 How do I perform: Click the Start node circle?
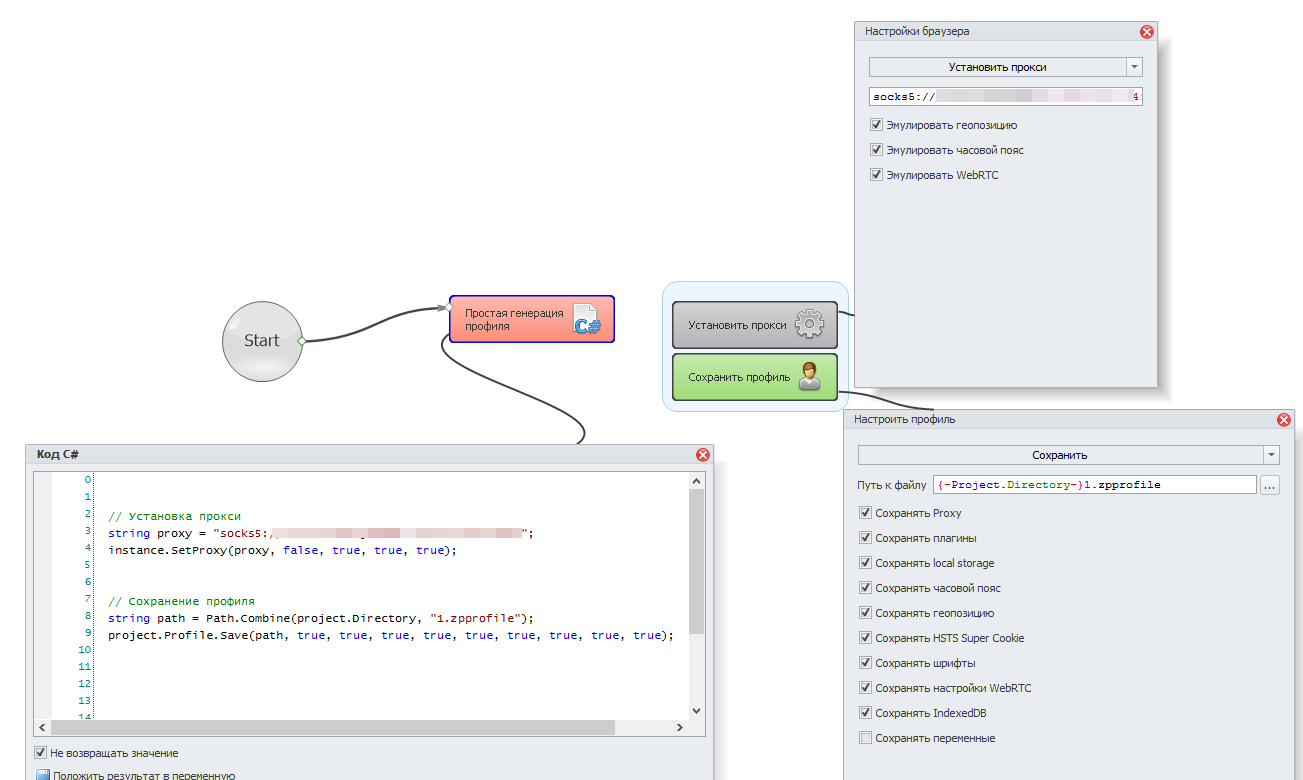point(262,341)
